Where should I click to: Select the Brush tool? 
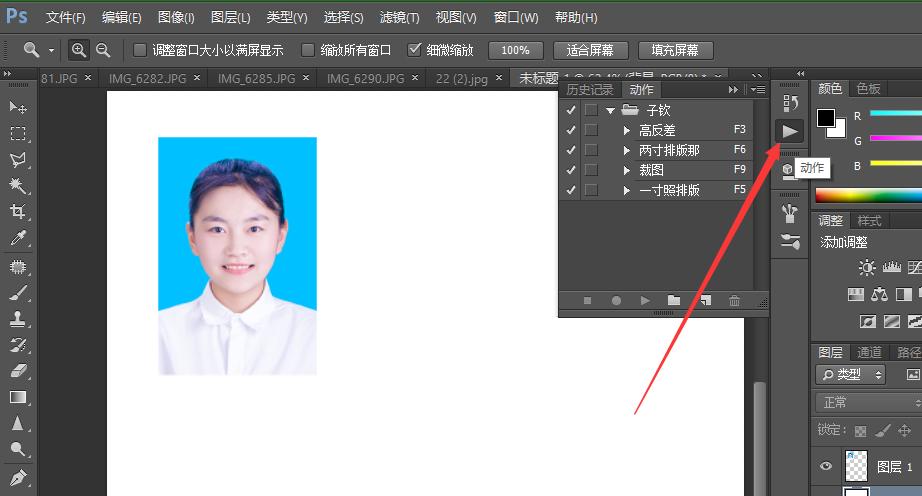click(18, 293)
